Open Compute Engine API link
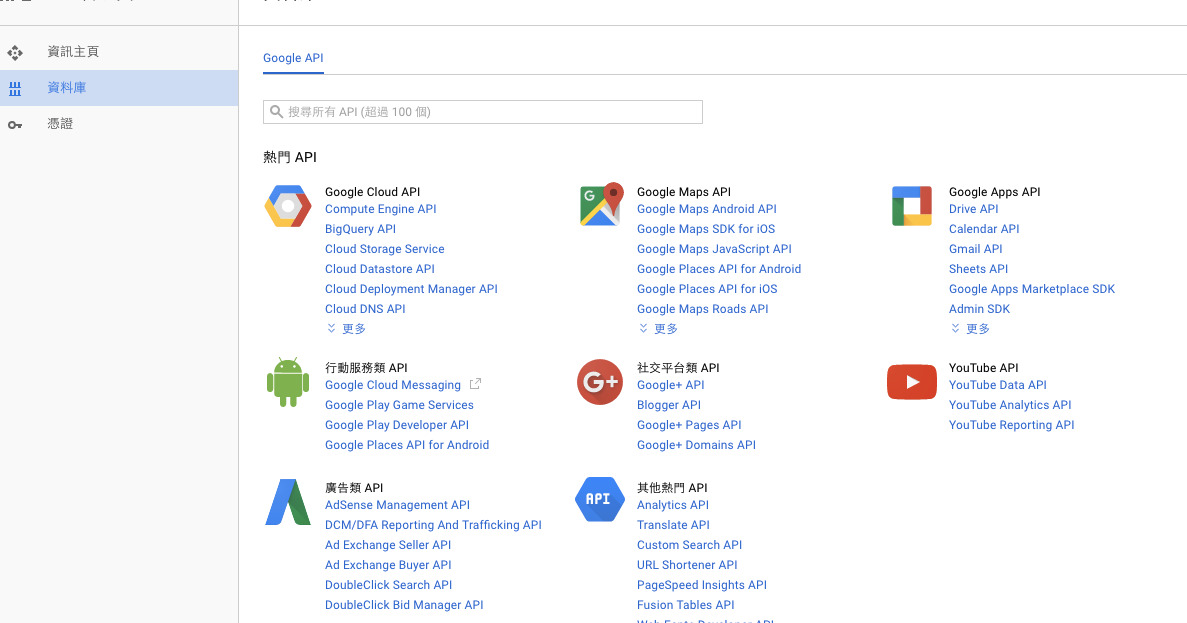This screenshot has height=623, width=1187. click(381, 209)
